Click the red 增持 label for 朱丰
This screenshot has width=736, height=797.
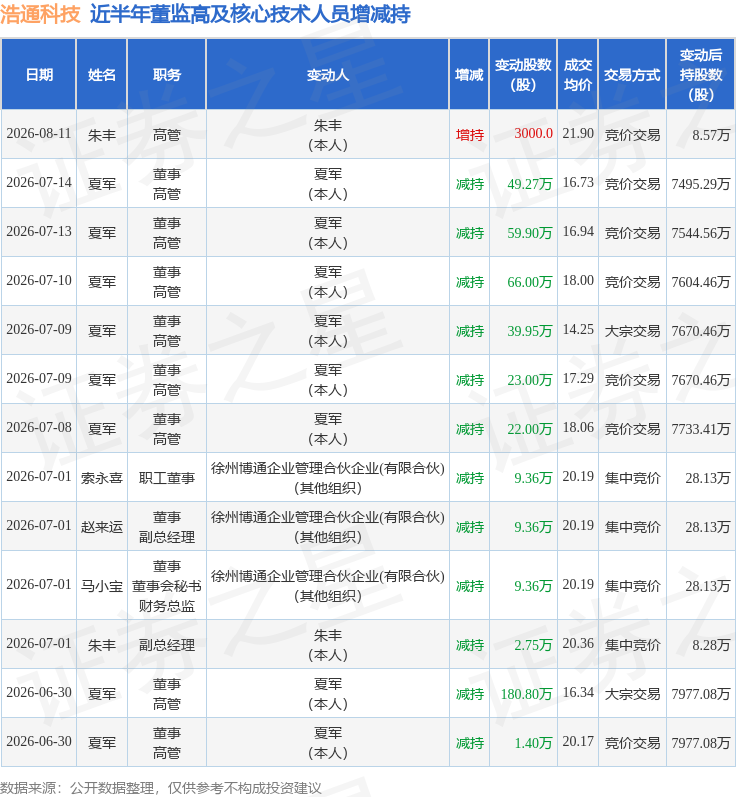click(470, 135)
